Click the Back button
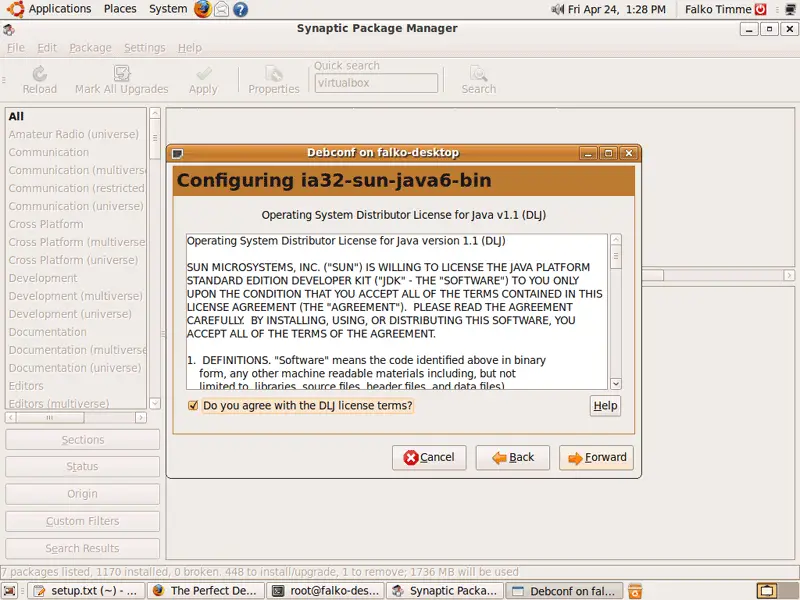 pyautogui.click(x=513, y=458)
